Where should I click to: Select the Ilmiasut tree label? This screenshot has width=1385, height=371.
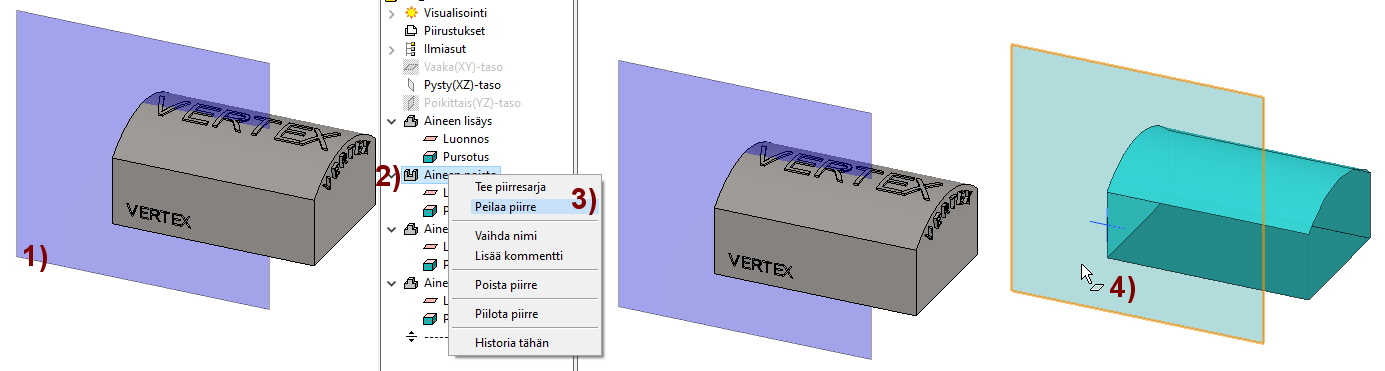(x=445, y=49)
